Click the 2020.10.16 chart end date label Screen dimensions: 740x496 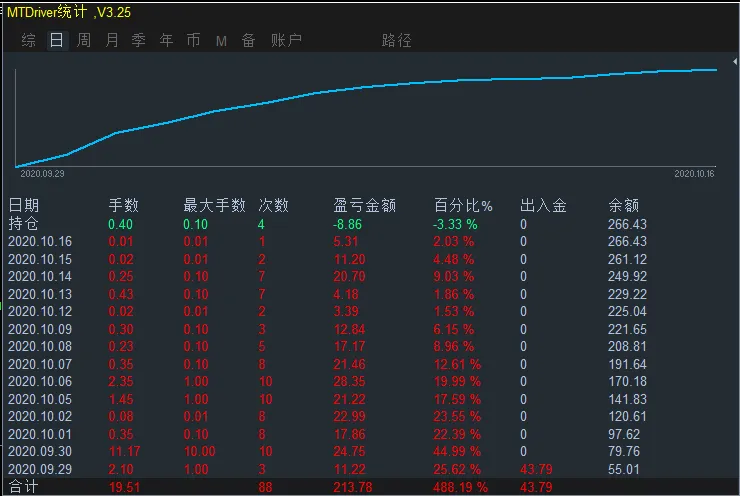(x=694, y=174)
